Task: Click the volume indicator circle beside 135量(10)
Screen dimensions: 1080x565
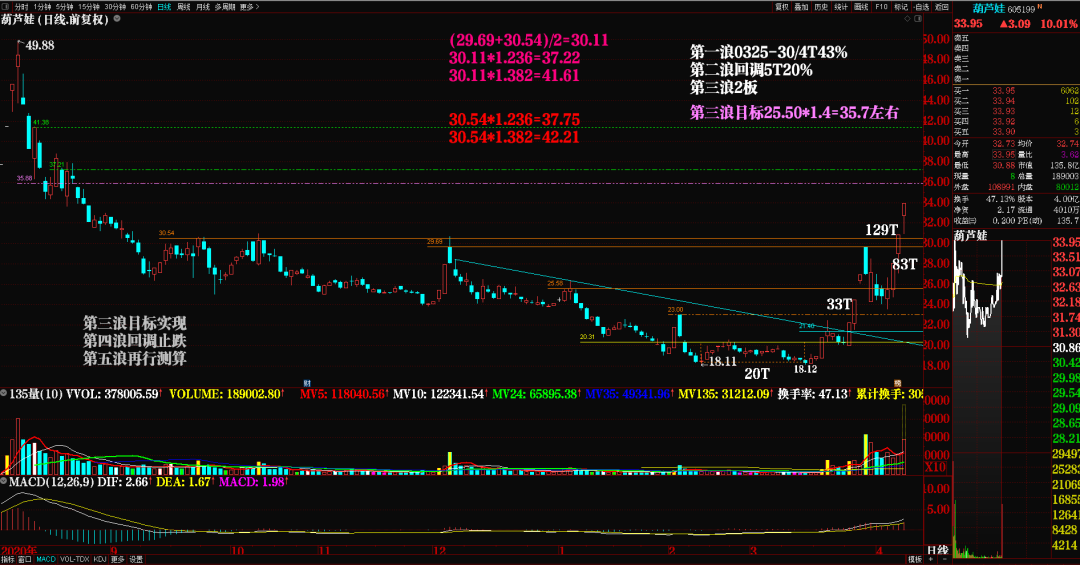Action: [4, 393]
